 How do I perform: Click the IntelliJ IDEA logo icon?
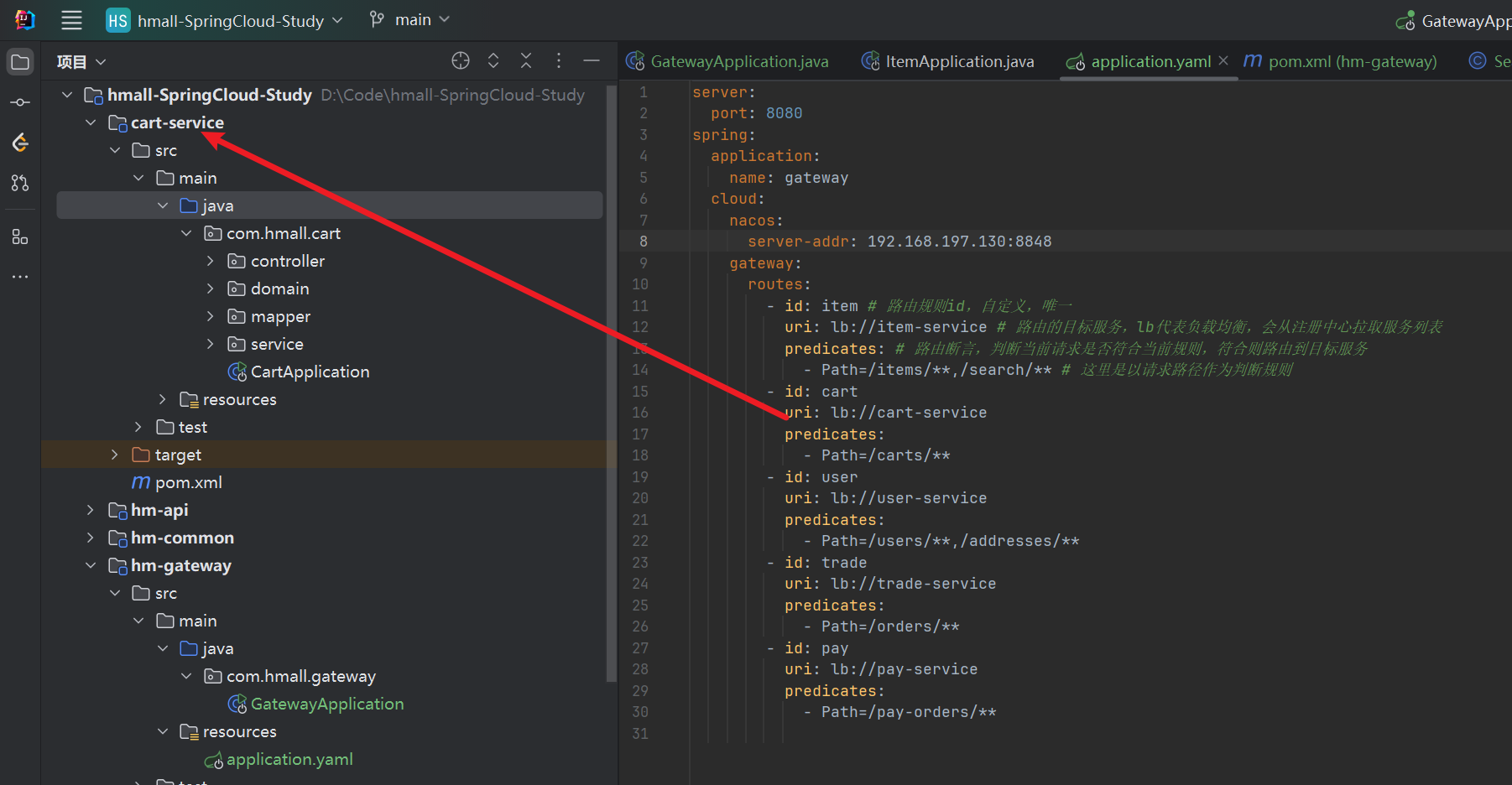point(25,19)
